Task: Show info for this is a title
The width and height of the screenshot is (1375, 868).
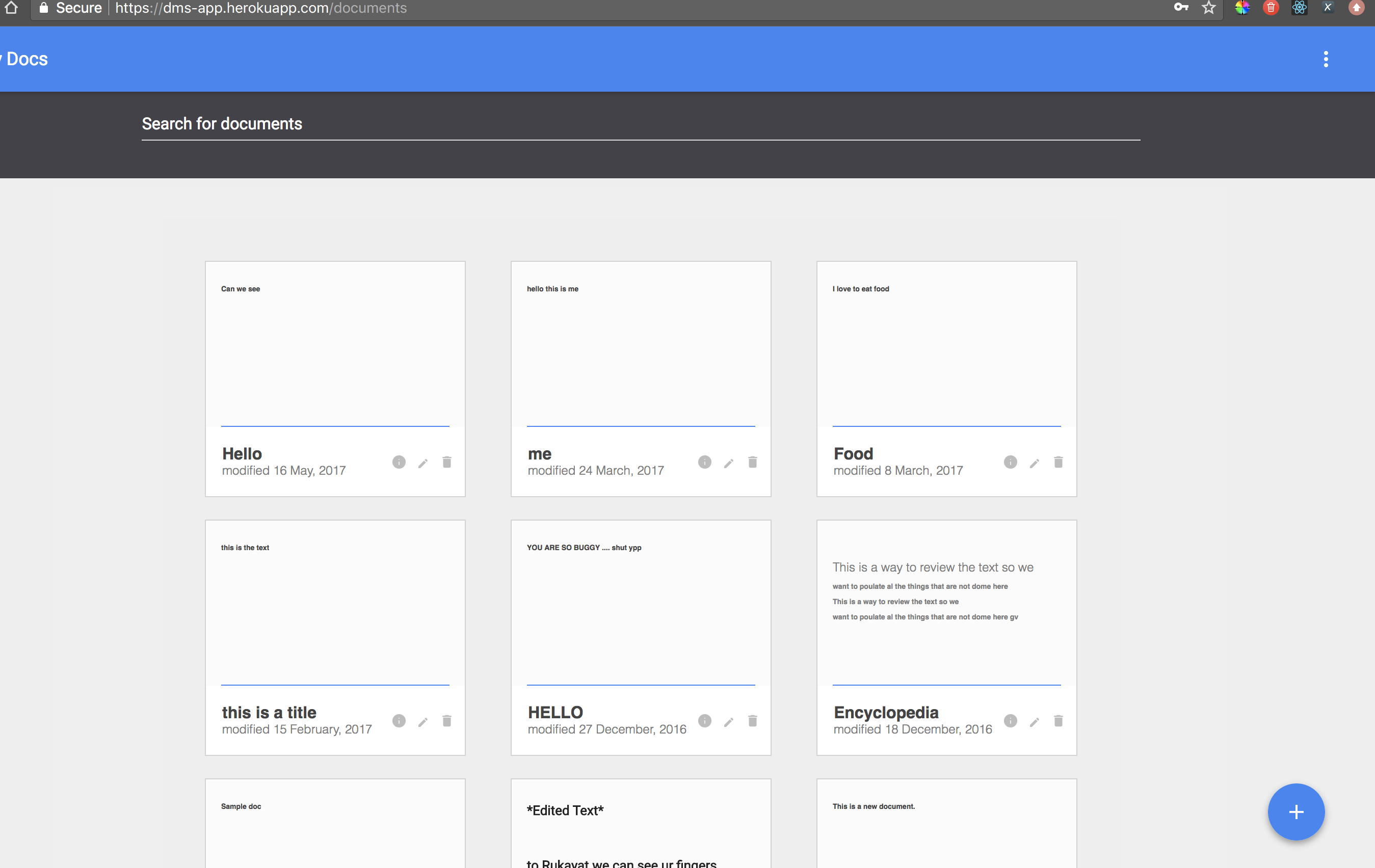Action: coord(399,720)
